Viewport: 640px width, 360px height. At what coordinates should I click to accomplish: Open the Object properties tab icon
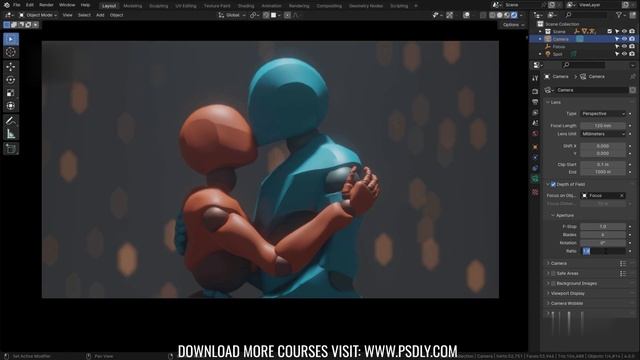(x=535, y=147)
